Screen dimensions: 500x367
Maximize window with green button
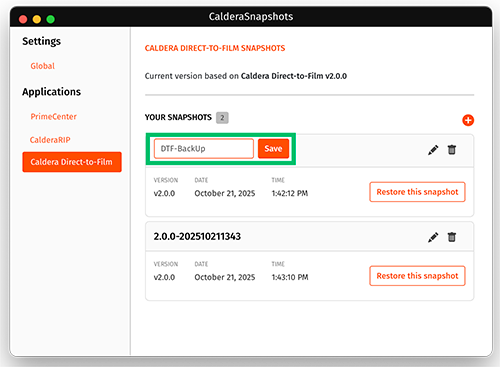51,19
